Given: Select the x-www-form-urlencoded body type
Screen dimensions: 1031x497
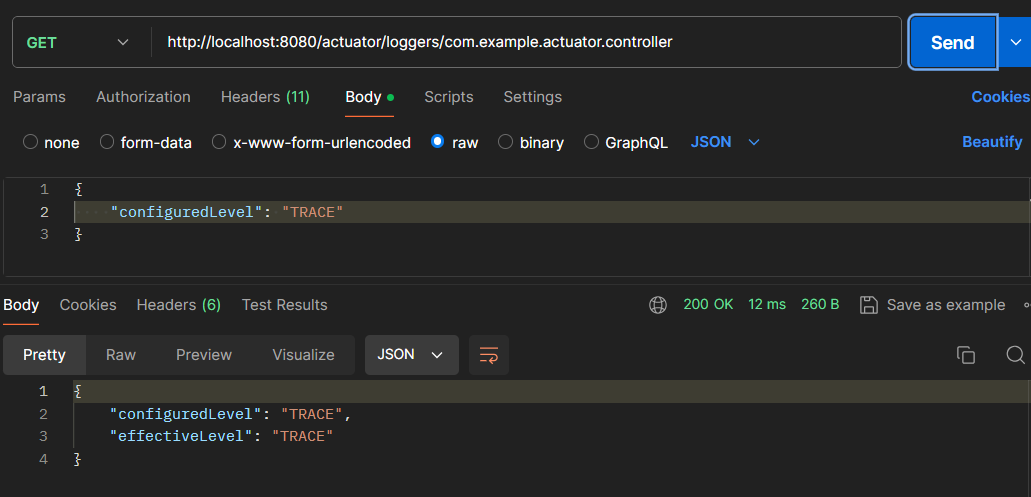Looking at the screenshot, I should tap(220, 142).
